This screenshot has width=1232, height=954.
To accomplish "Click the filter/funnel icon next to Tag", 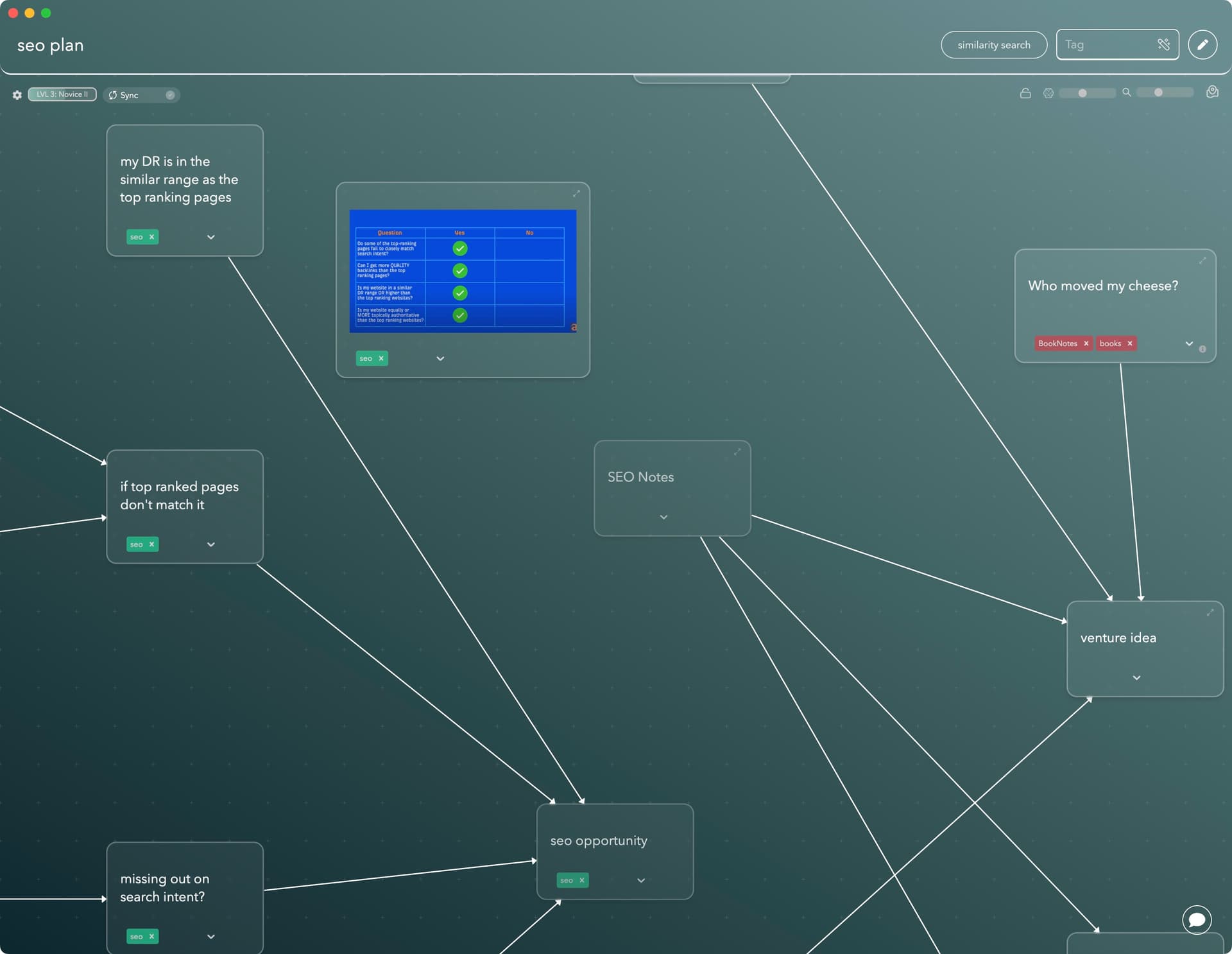I will [1162, 44].
